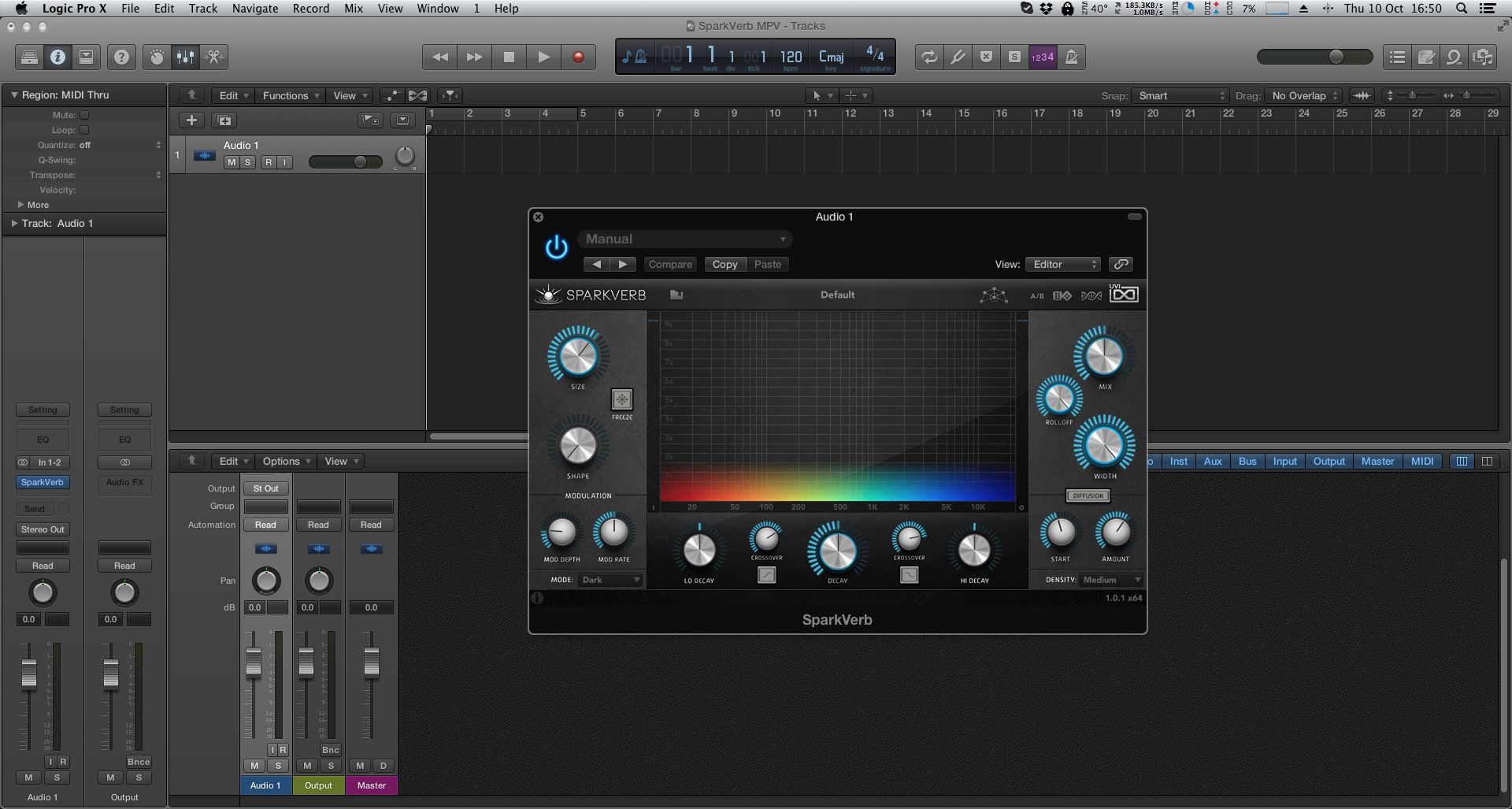Open the Loop Browser button
Screen dimensions: 1512x809
point(1455,57)
